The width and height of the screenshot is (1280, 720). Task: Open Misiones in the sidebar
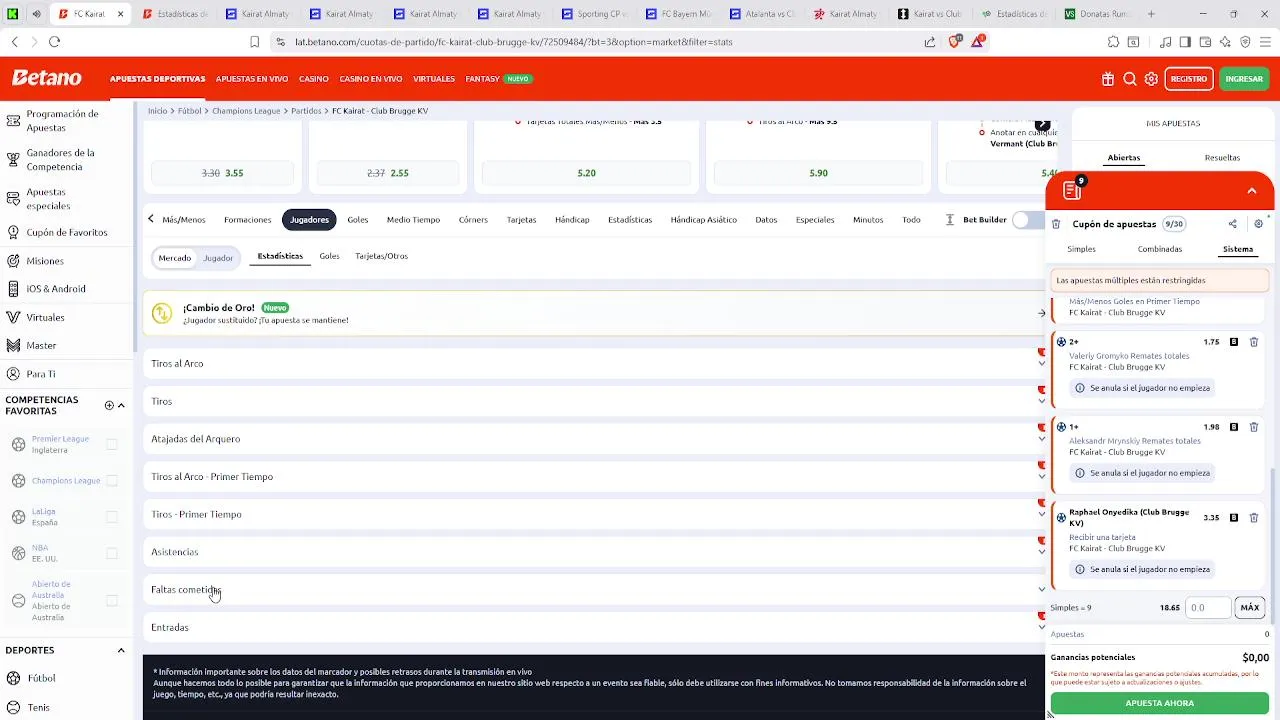pyautogui.click(x=45, y=261)
